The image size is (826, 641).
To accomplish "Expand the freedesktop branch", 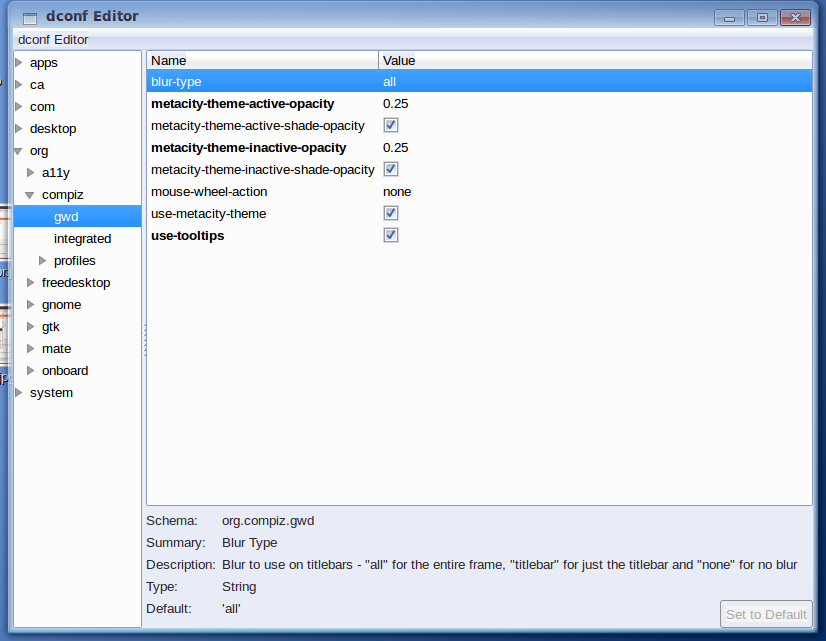I will 29,282.
